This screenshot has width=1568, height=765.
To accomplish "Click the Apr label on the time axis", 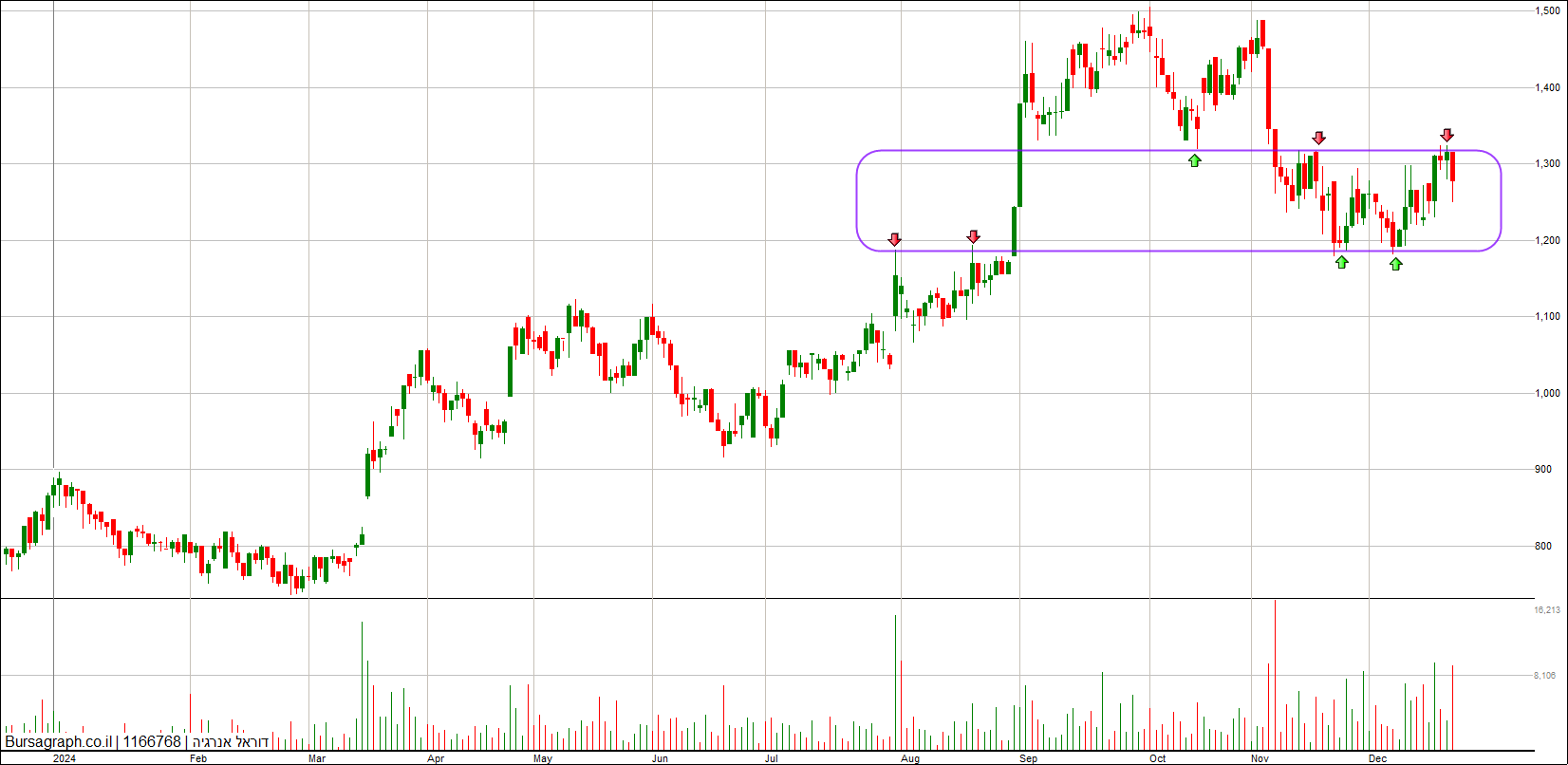I will (x=436, y=758).
